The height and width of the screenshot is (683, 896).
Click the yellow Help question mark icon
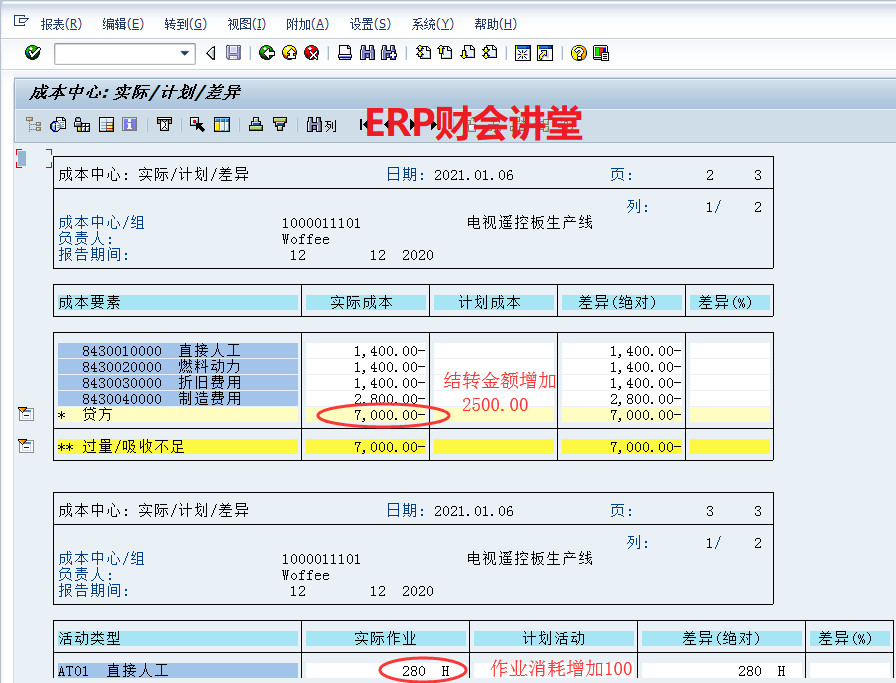coord(578,53)
